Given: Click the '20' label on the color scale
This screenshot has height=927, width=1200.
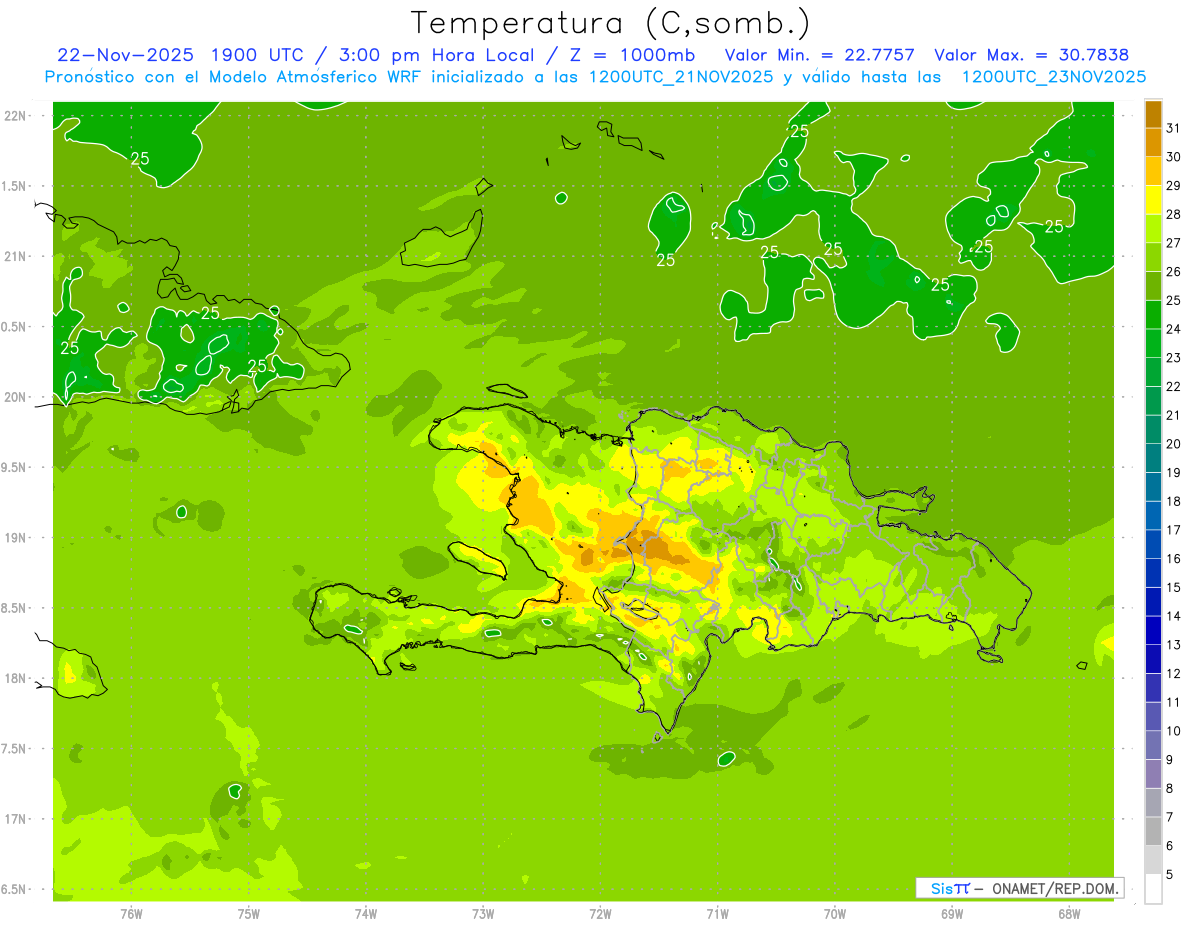Looking at the screenshot, I should click(1174, 444).
